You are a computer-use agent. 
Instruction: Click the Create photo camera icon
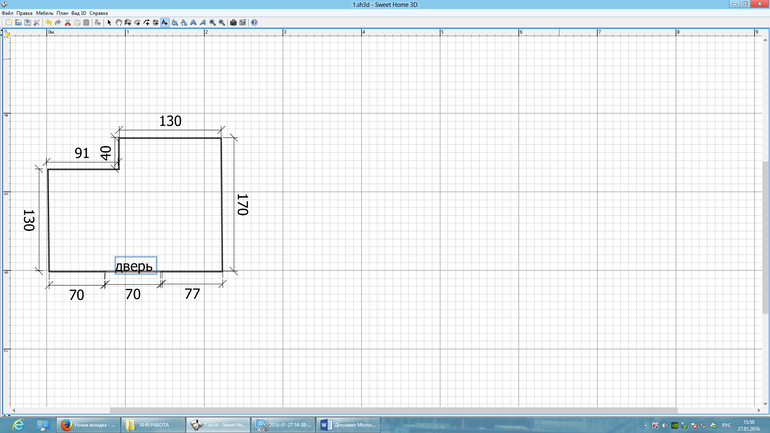coord(233,21)
